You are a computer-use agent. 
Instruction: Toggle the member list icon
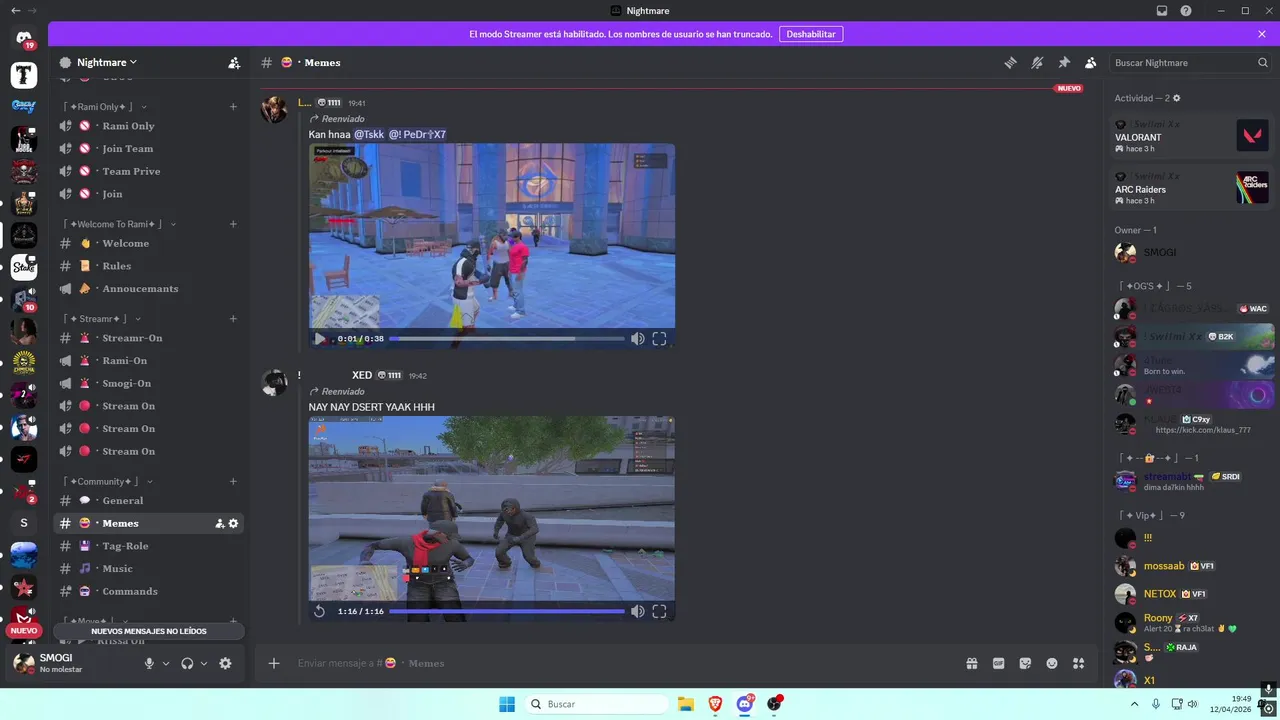(1091, 62)
